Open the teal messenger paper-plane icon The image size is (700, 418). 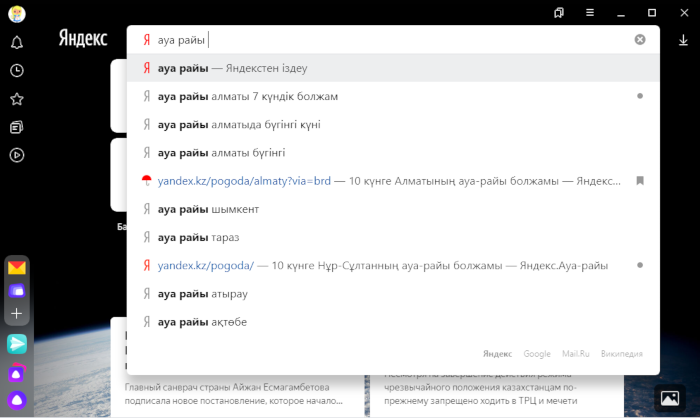click(17, 344)
